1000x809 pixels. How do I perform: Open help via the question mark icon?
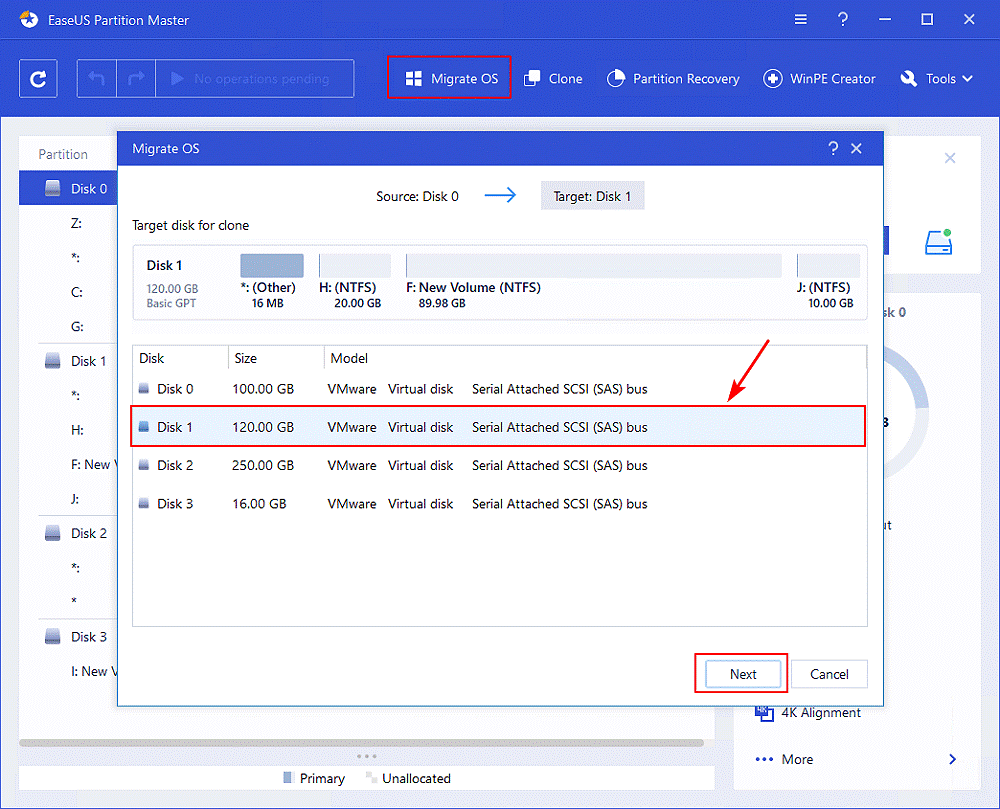[842, 19]
